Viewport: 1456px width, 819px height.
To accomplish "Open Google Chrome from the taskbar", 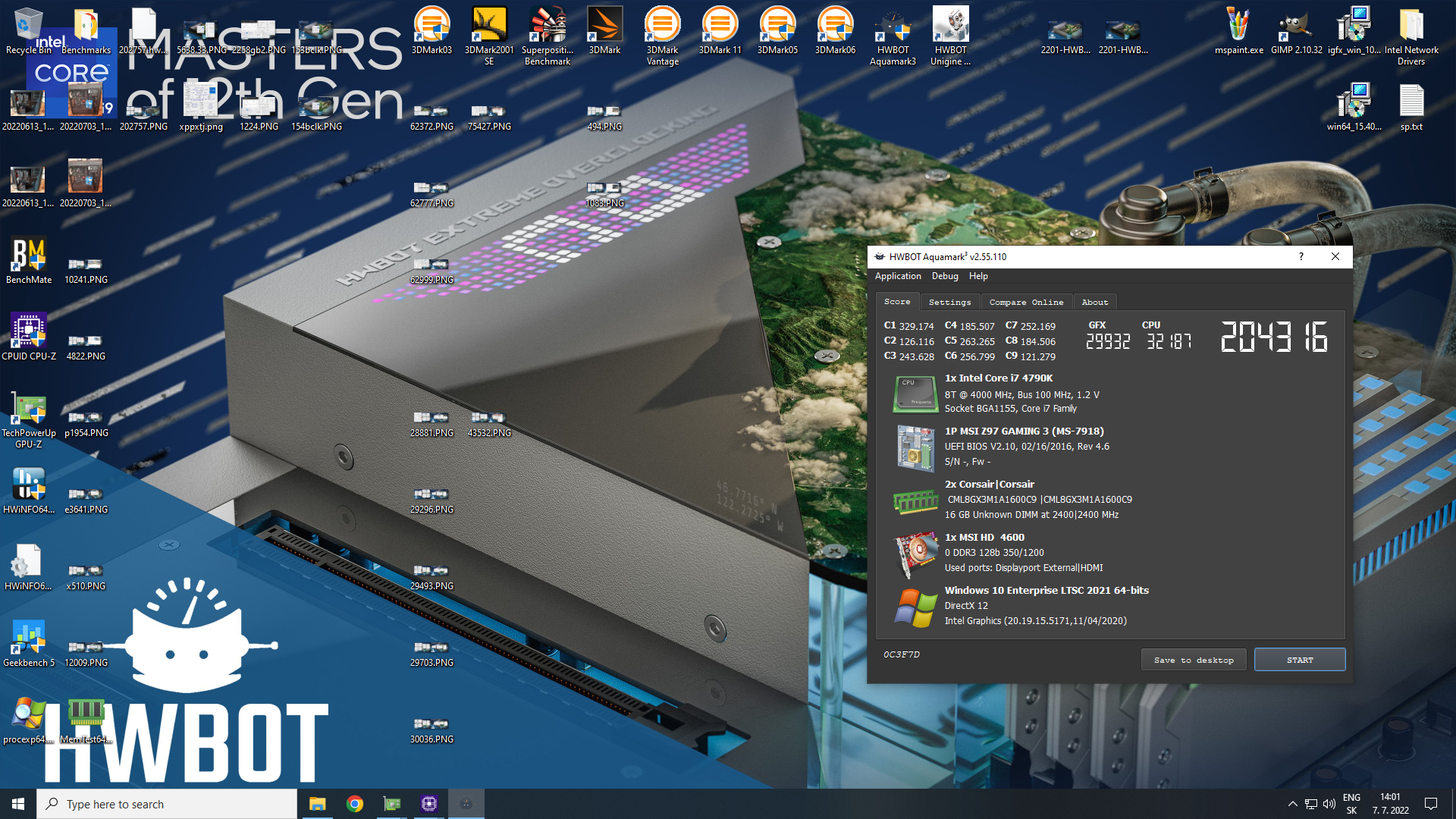I will [354, 804].
